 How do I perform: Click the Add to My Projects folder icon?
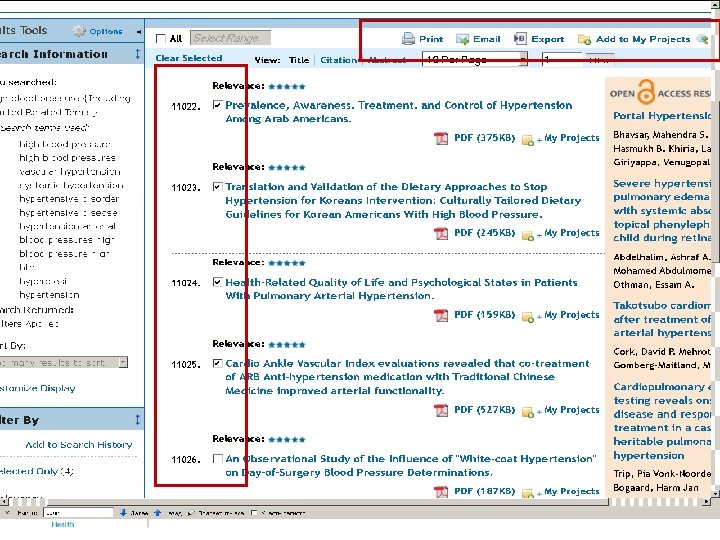(x=585, y=39)
